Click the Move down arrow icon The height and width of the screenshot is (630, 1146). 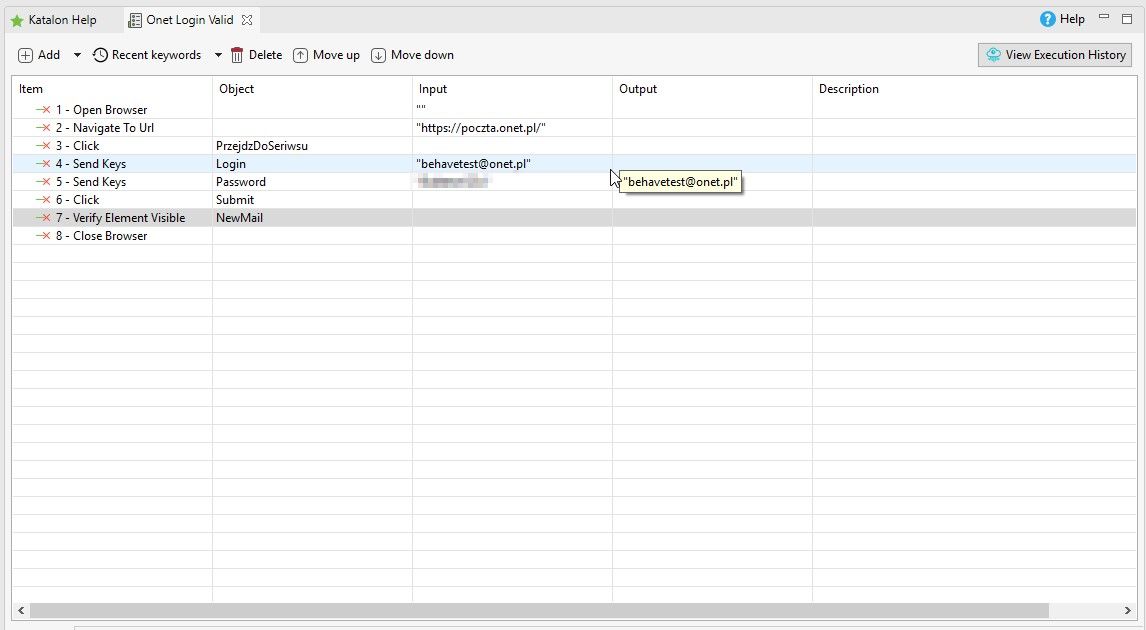point(378,55)
